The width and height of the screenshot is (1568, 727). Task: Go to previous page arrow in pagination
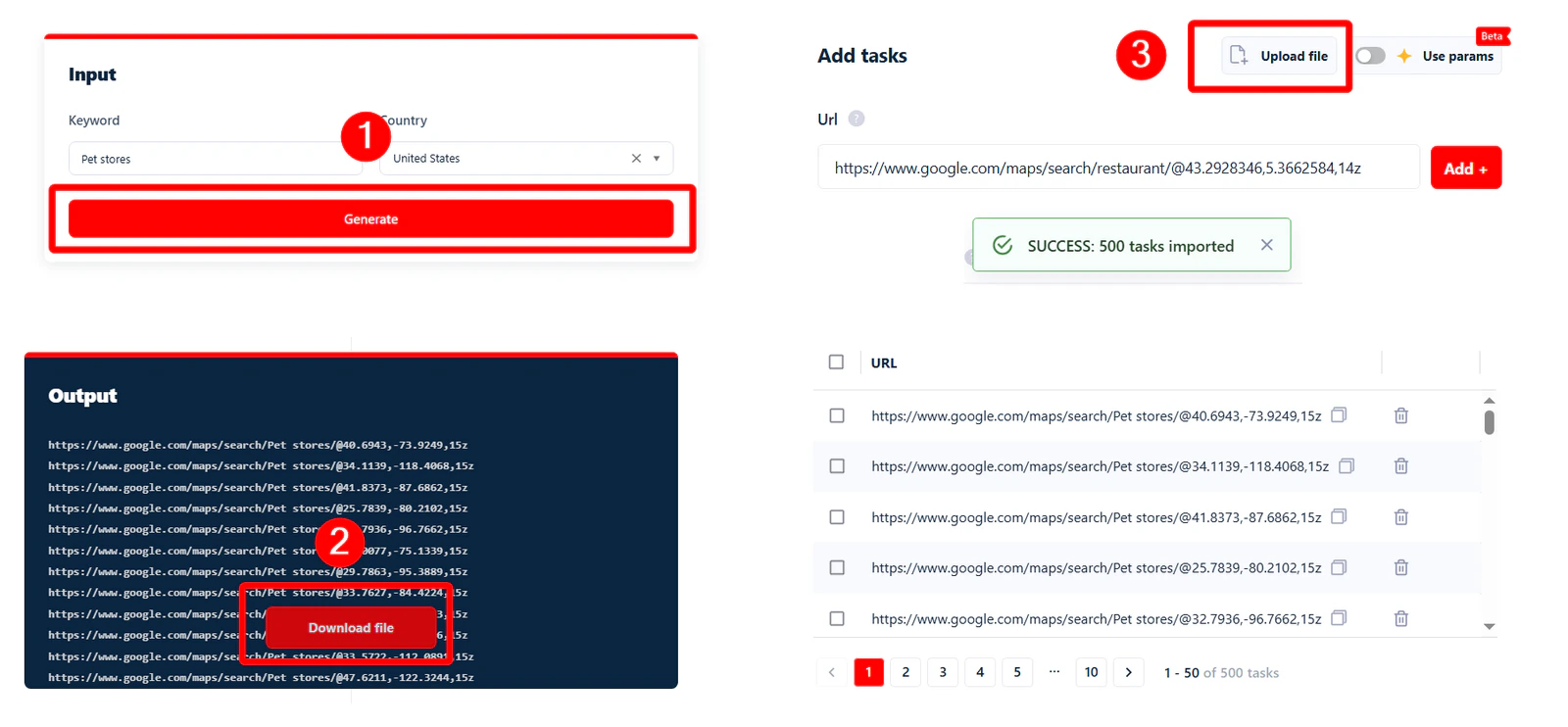point(832,672)
